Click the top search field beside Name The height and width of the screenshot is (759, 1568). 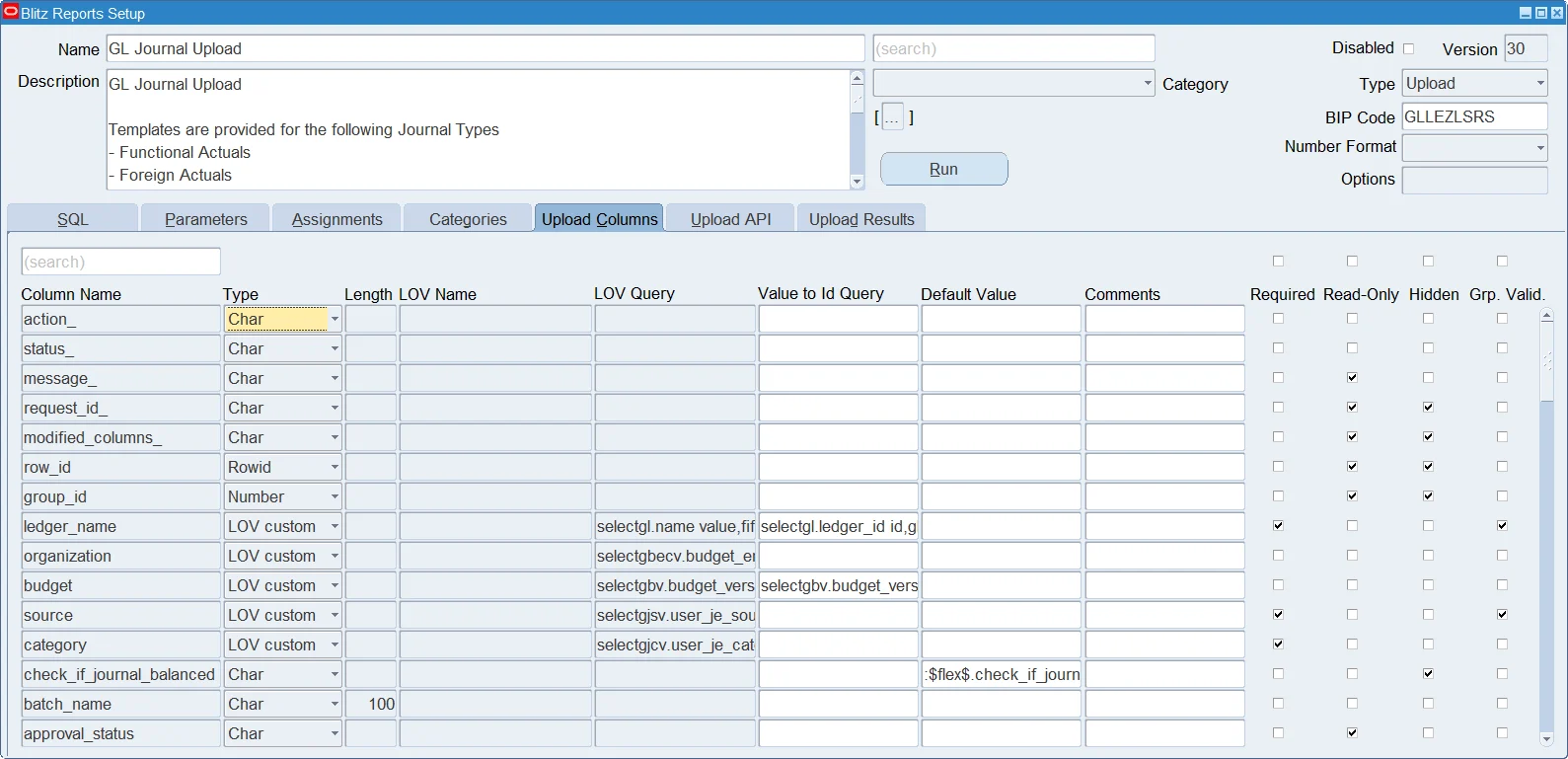[x=1013, y=48]
